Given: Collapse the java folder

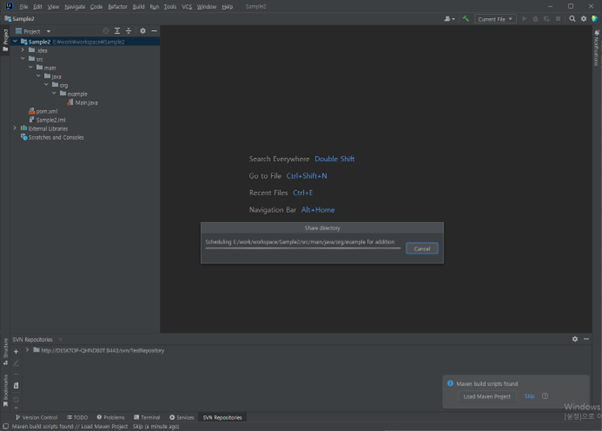Looking at the screenshot, I should 38,76.
